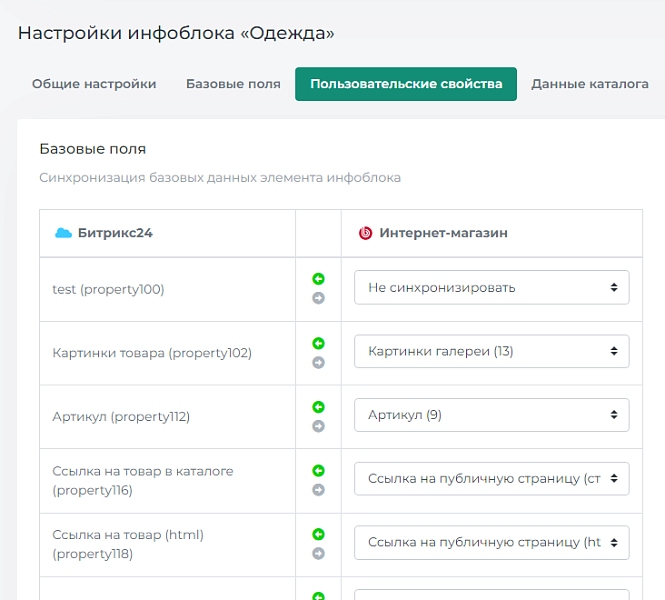The image size is (665, 600).
Task: Click gray right arrow for Ссылка на товар (html)
Action: pyautogui.click(x=318, y=553)
